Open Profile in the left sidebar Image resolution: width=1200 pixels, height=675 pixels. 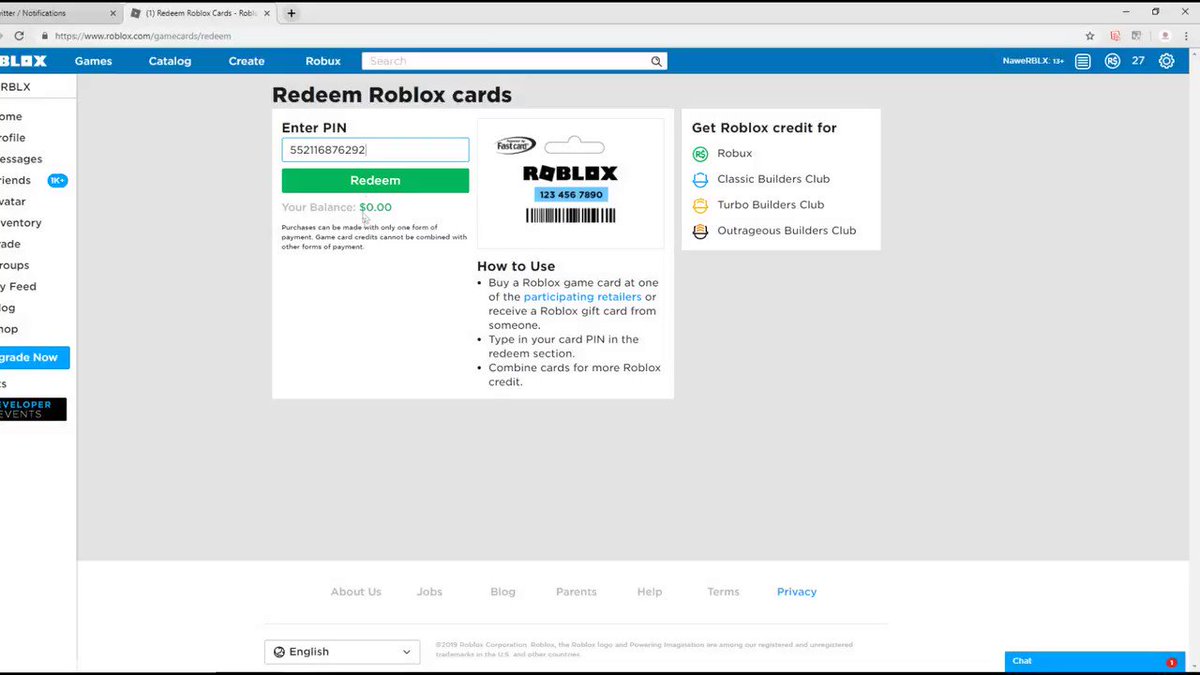coord(13,138)
